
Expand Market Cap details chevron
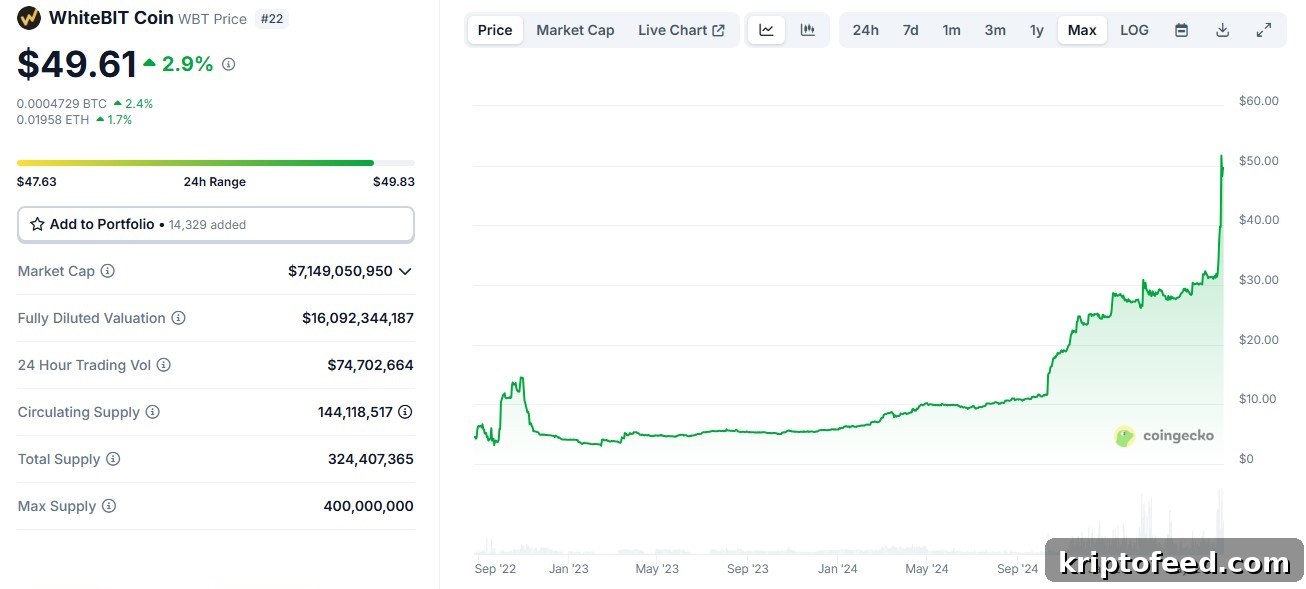[405, 271]
